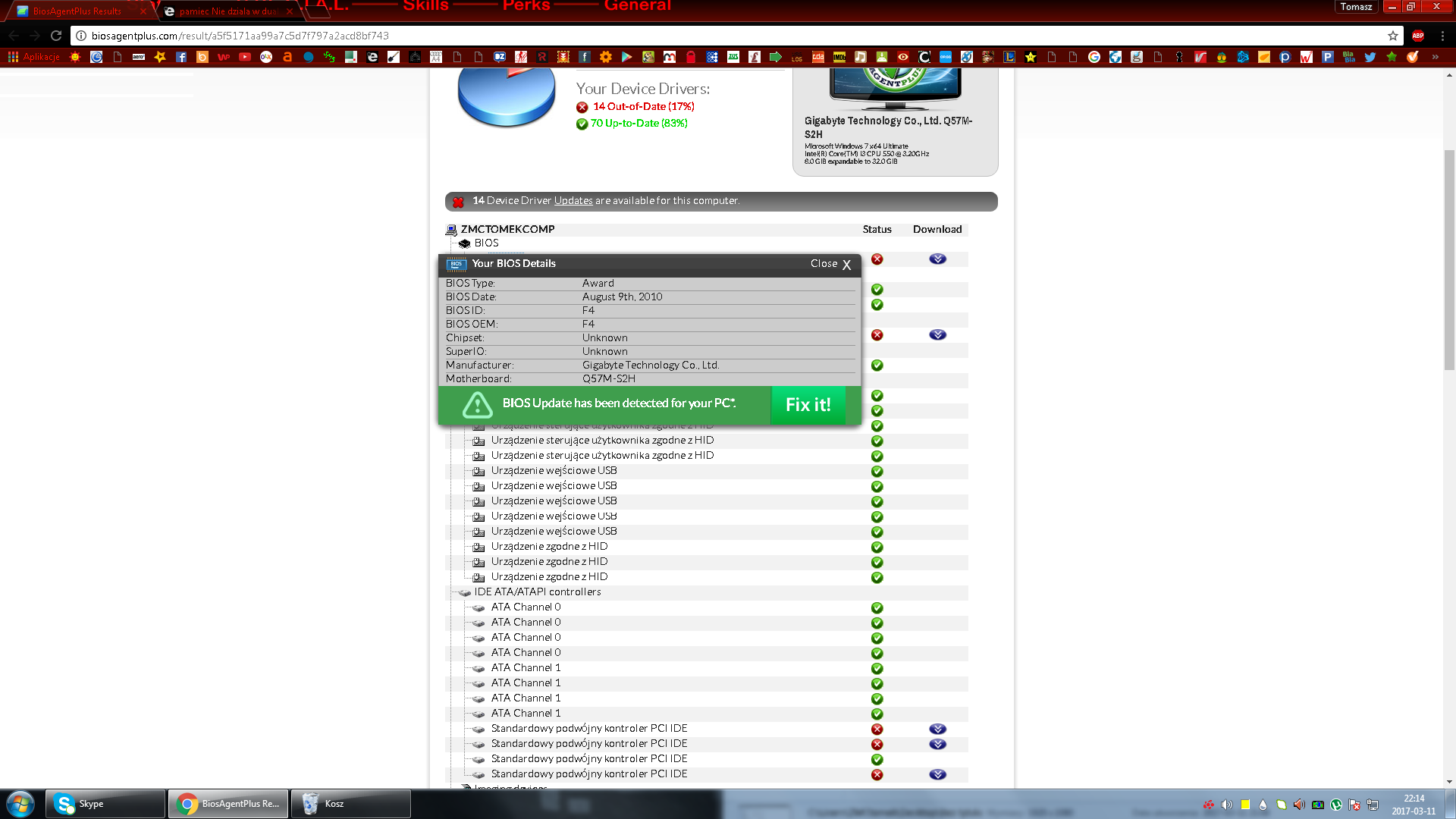Open the IMDb bookmark icon
Screen dimensions: 1456x819
pos(839,57)
